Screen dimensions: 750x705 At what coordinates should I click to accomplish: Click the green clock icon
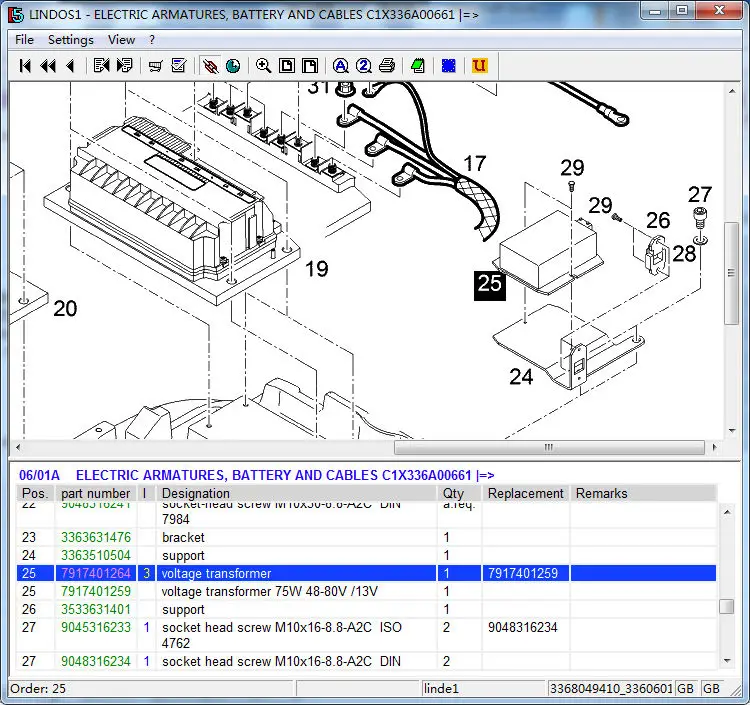233,66
